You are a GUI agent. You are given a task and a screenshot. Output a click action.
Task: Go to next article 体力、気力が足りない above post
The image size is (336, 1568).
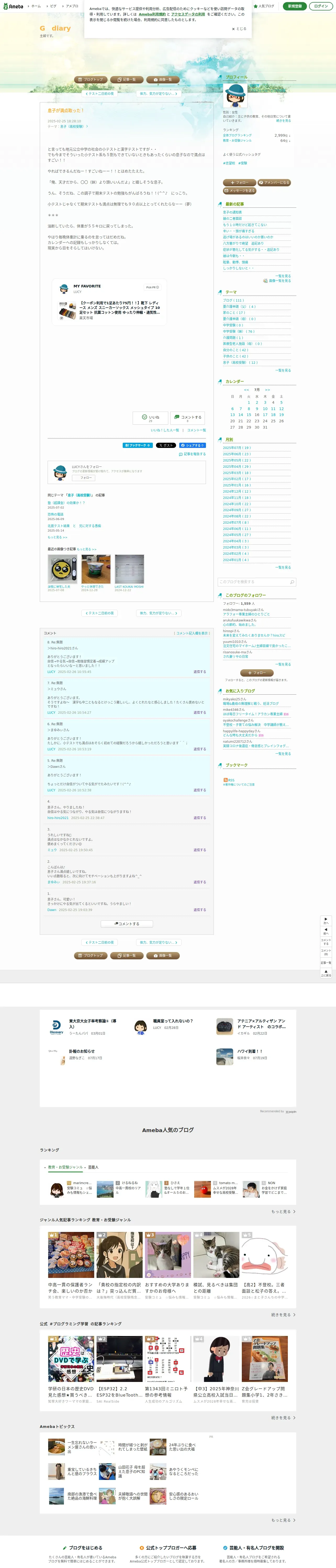click(x=159, y=94)
